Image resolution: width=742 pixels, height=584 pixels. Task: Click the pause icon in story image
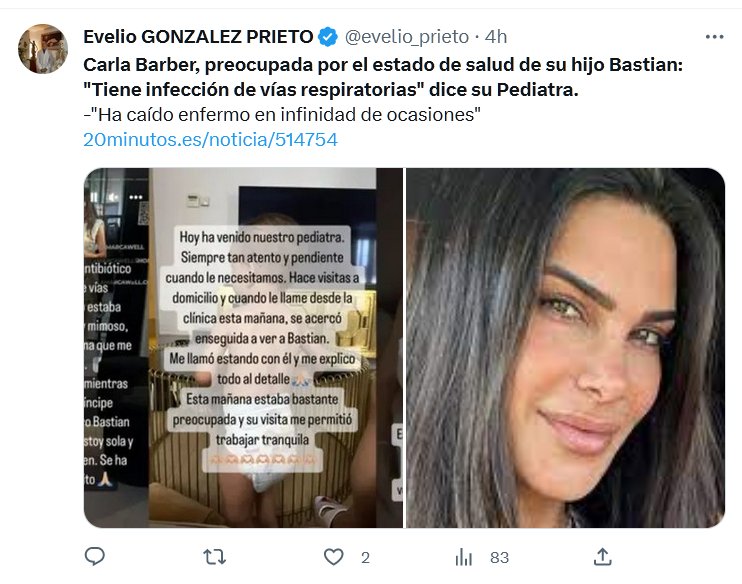94,197
